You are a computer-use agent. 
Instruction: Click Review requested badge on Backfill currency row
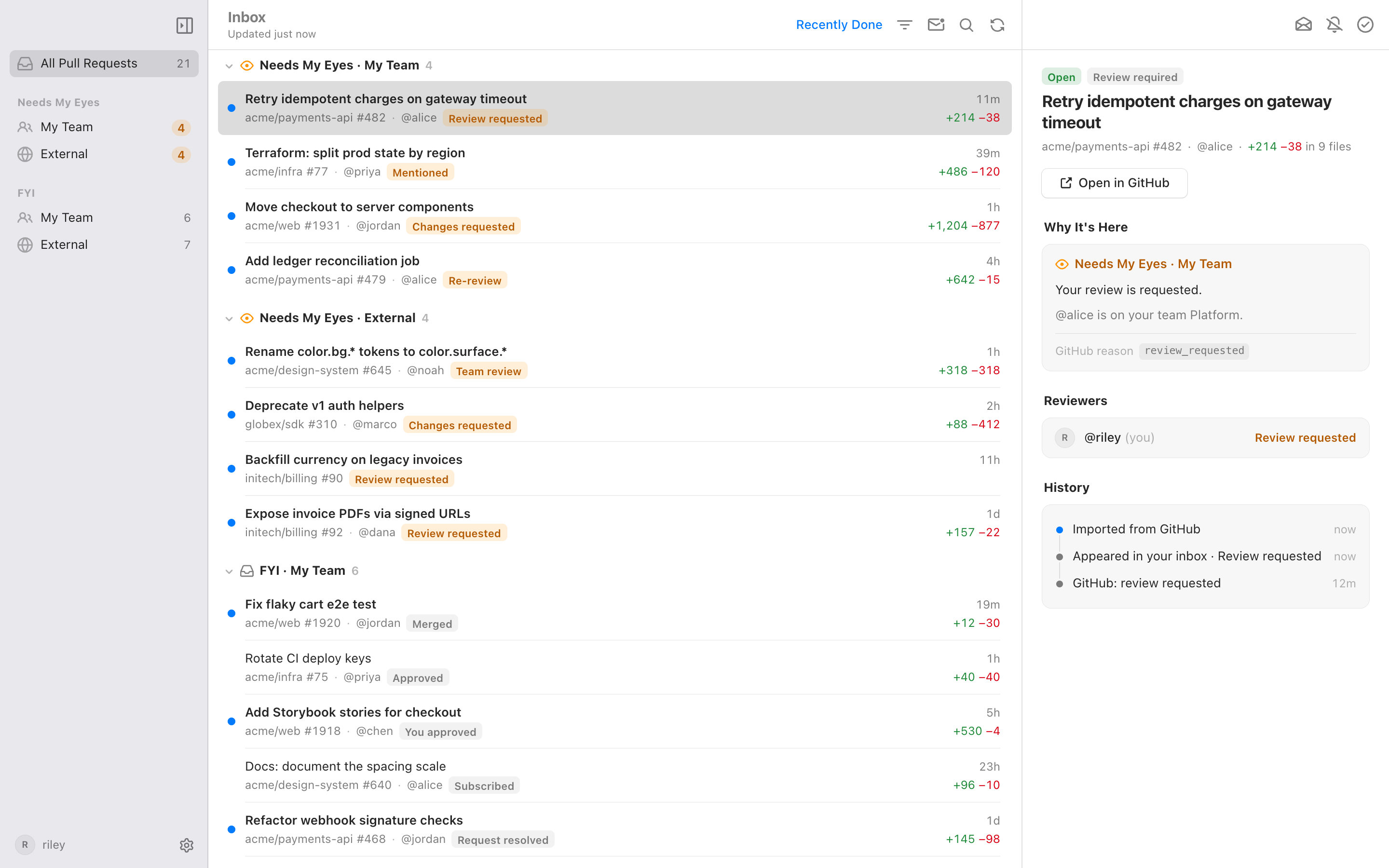401,479
